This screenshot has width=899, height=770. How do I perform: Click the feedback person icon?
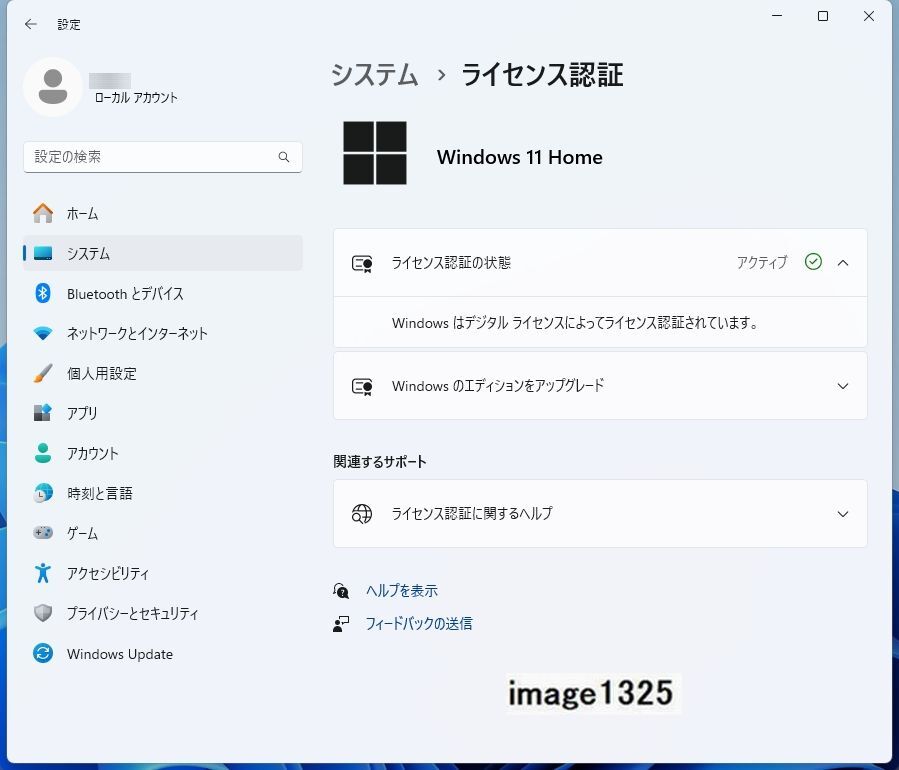coord(341,624)
